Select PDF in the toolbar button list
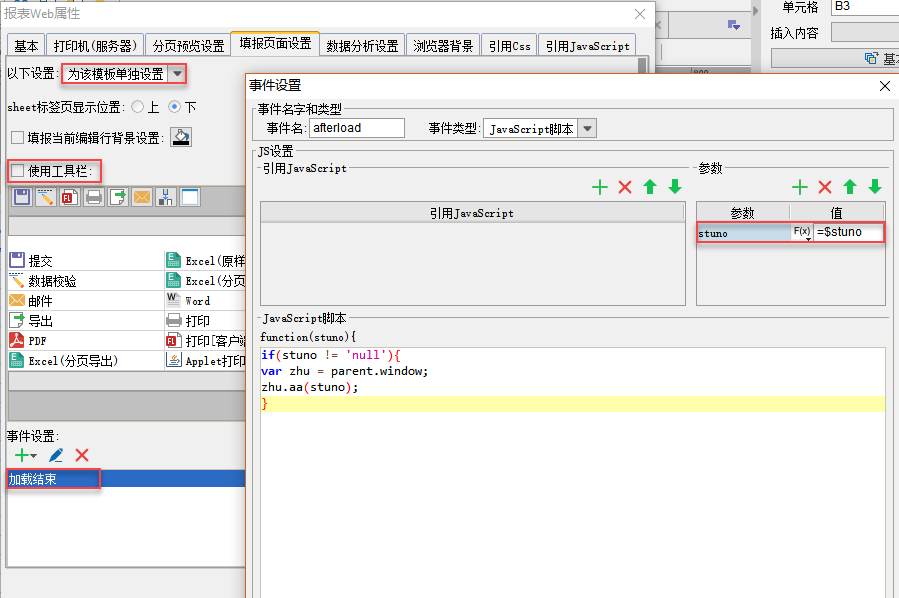899x598 pixels. click(86, 341)
